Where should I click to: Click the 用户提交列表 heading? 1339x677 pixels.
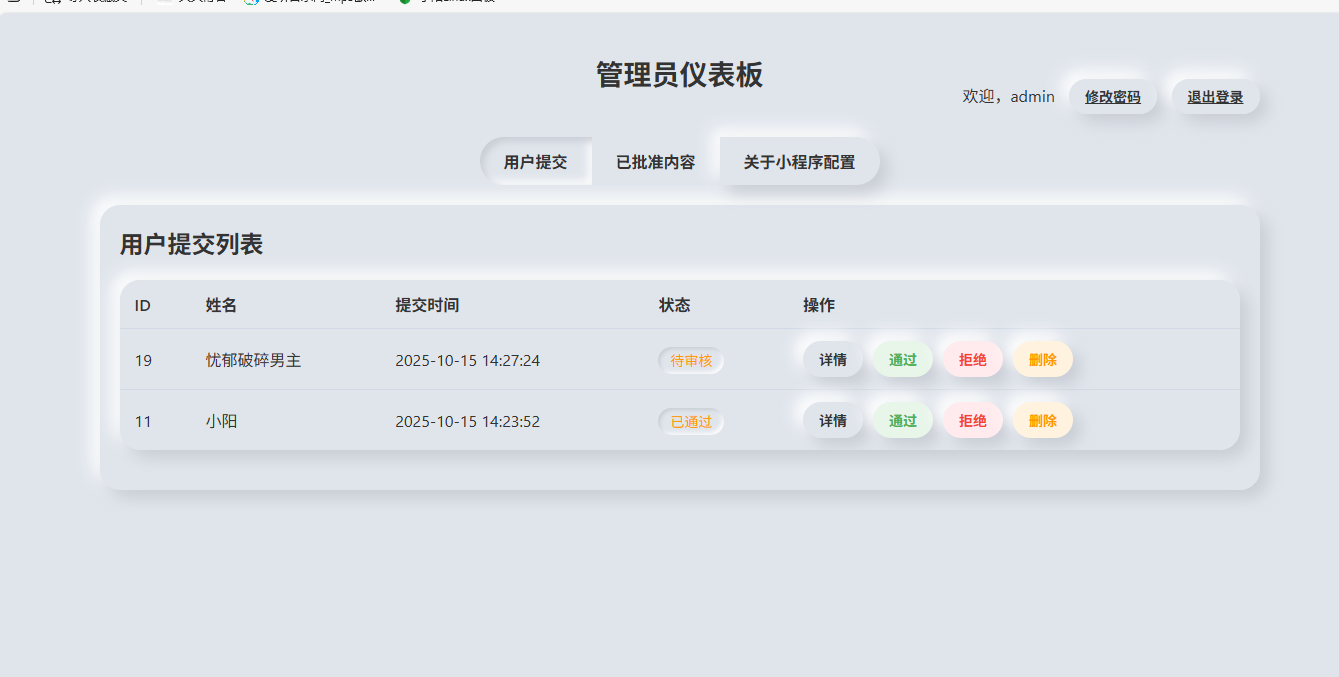pos(190,244)
